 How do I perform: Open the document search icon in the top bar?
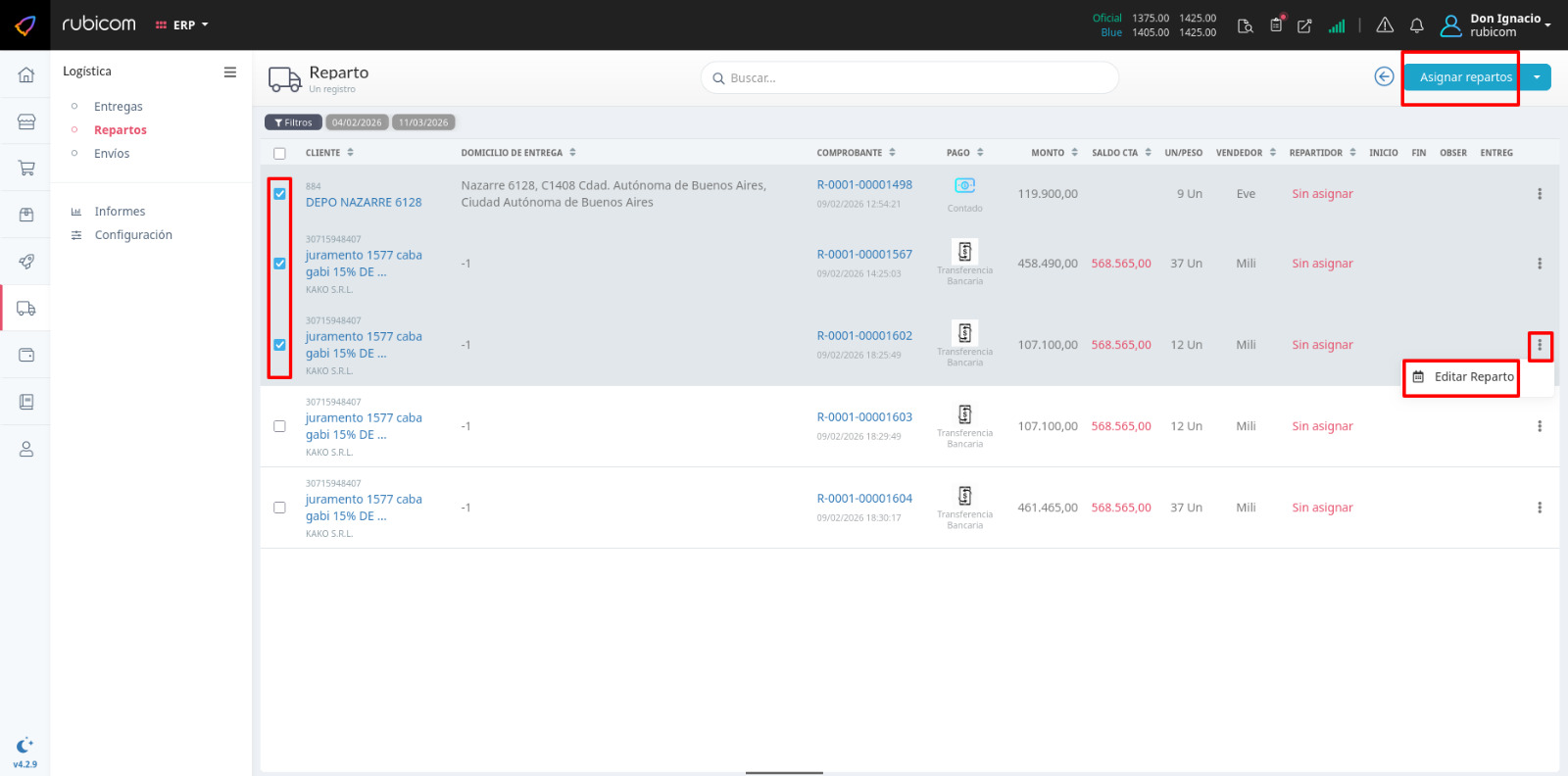pyautogui.click(x=1245, y=25)
